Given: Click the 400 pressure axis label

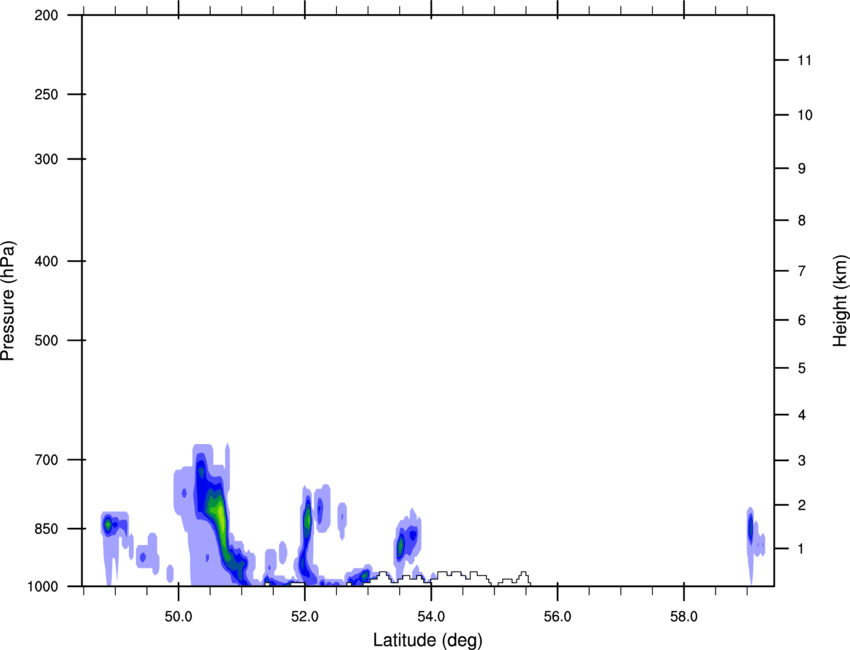Looking at the screenshot, I should 46,261.
